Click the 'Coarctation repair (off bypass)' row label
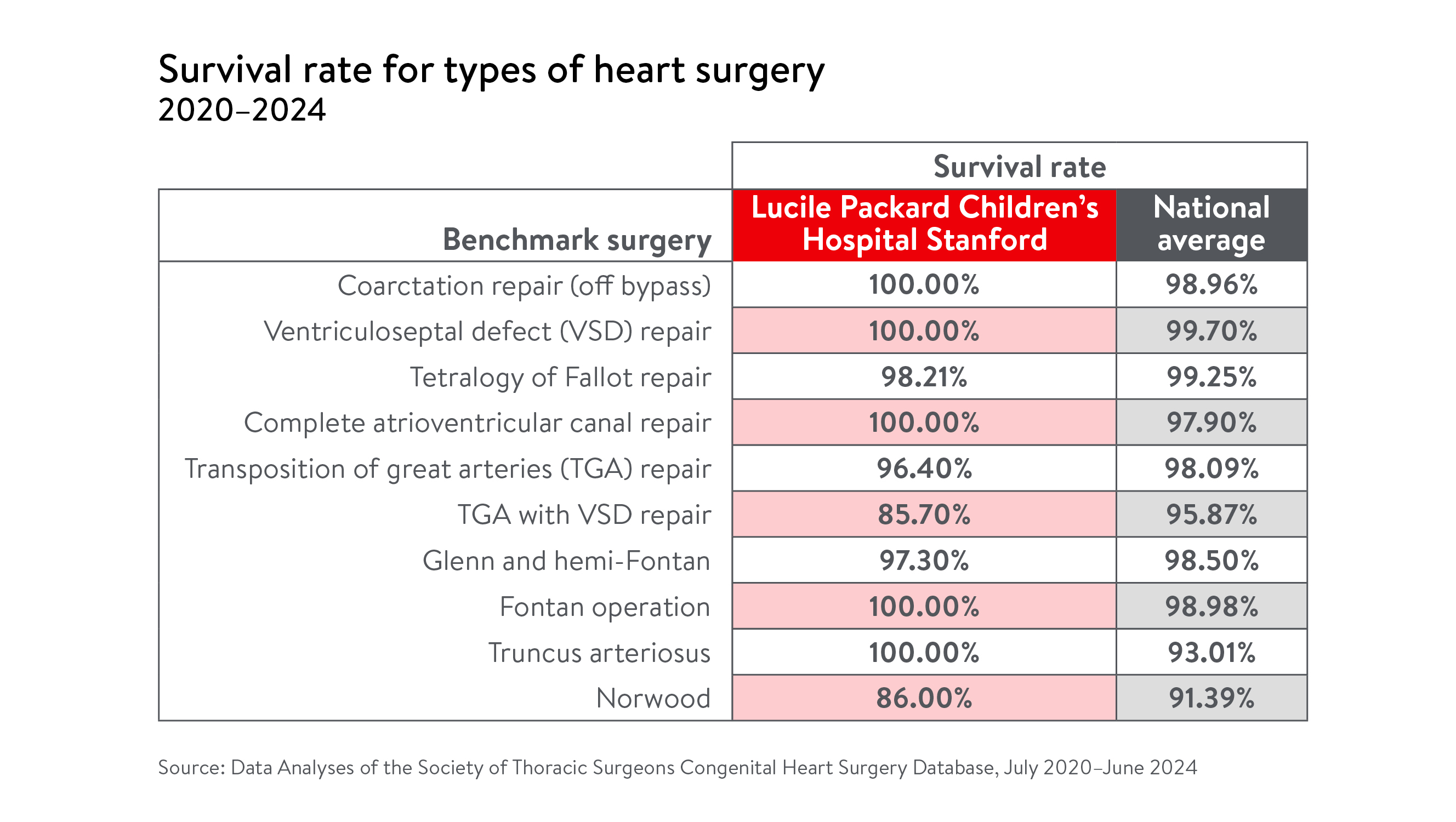 [524, 286]
